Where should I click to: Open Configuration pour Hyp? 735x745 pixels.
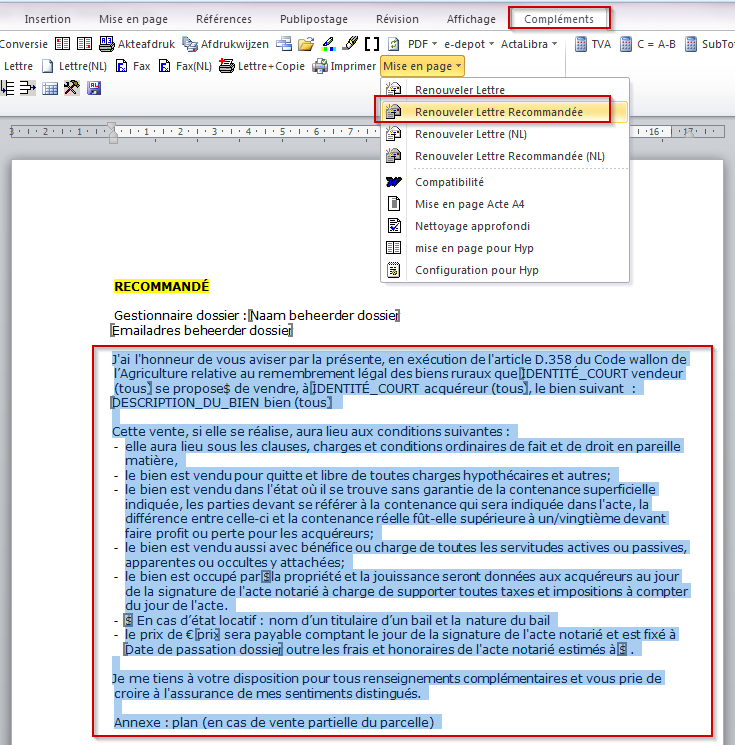(x=505, y=270)
